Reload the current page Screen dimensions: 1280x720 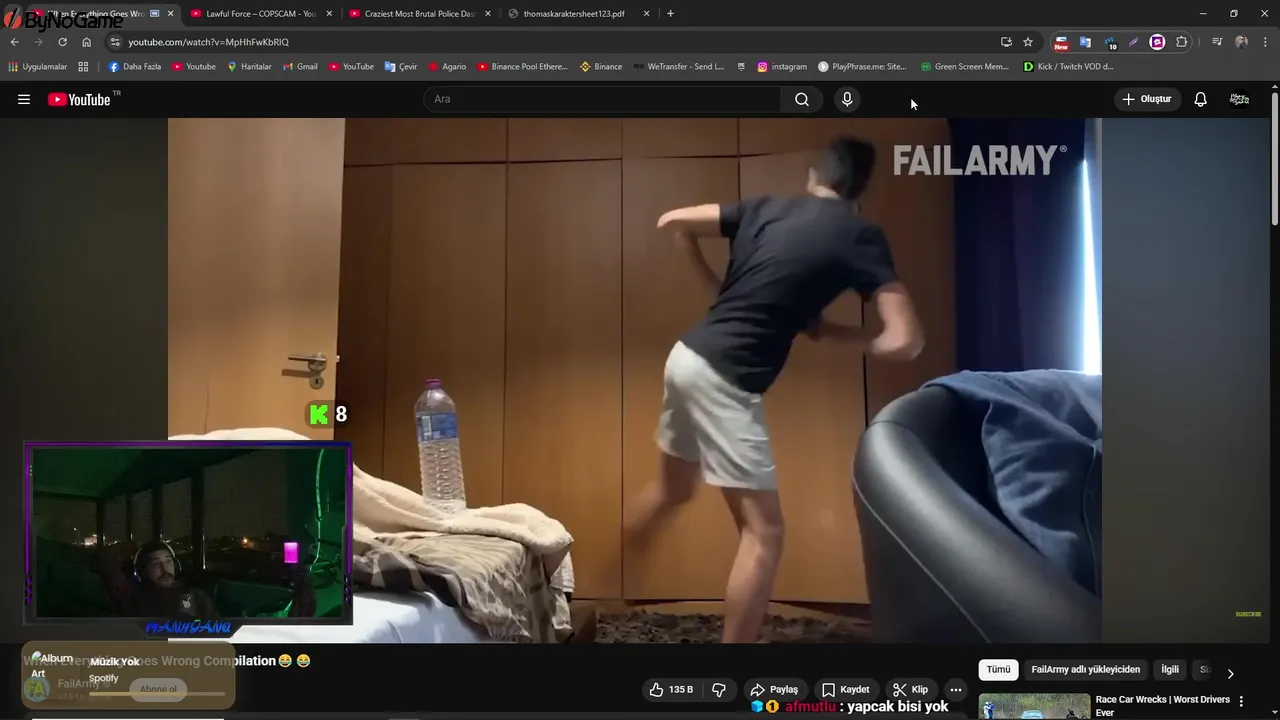click(x=62, y=42)
